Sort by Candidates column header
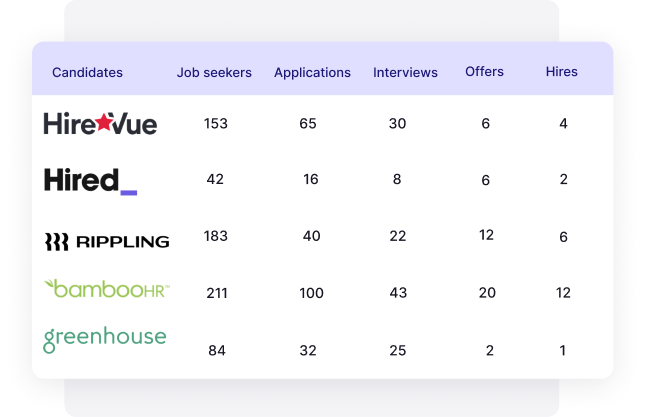This screenshot has height=417, width=646. coord(87,72)
